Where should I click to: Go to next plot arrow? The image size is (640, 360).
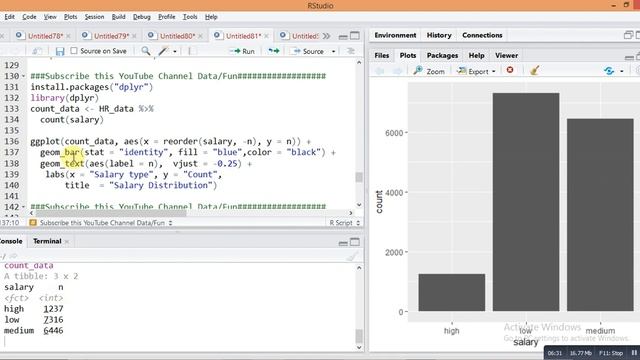tap(397, 71)
